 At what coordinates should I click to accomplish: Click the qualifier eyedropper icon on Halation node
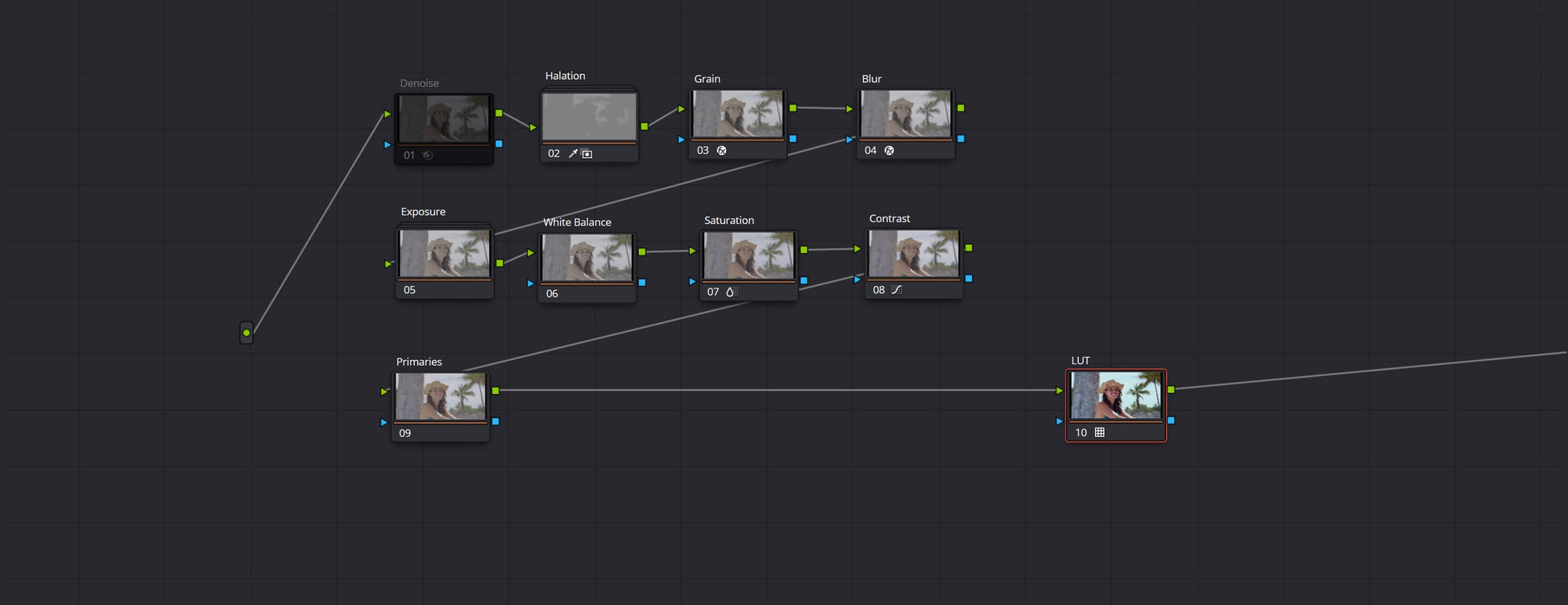tap(573, 154)
